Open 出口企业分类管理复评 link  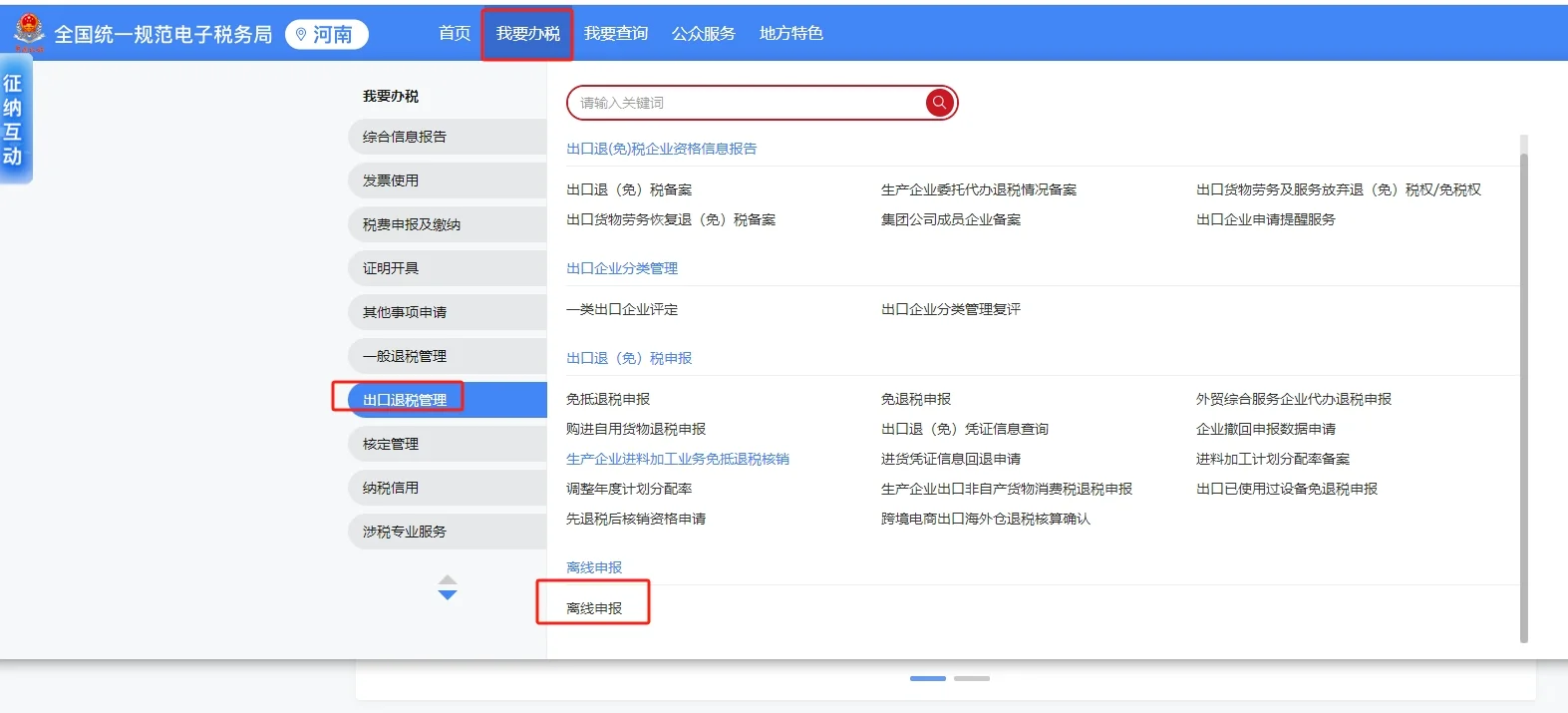coord(951,309)
